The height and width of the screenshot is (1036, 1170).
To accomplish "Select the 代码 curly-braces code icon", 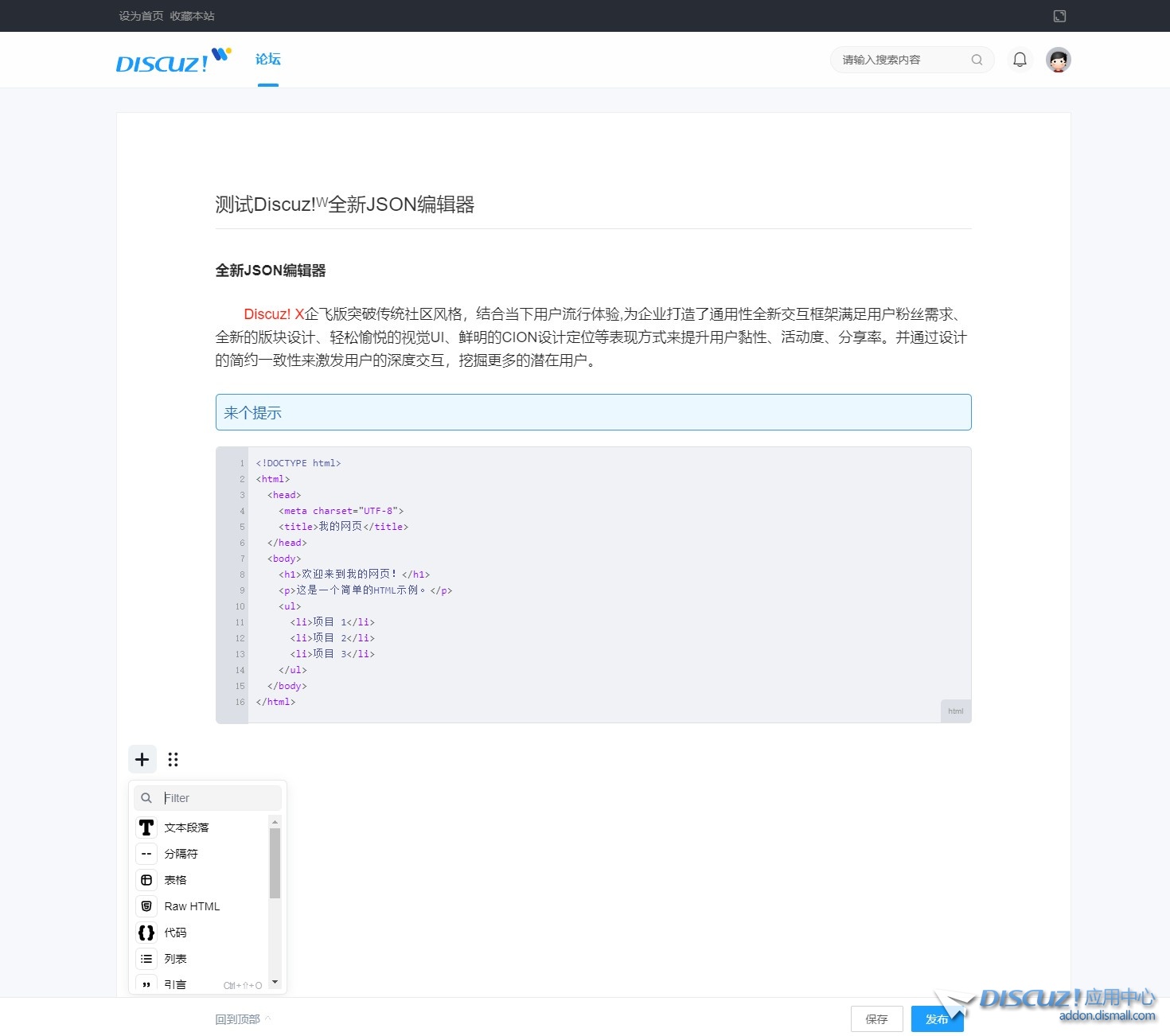I will coord(146,933).
